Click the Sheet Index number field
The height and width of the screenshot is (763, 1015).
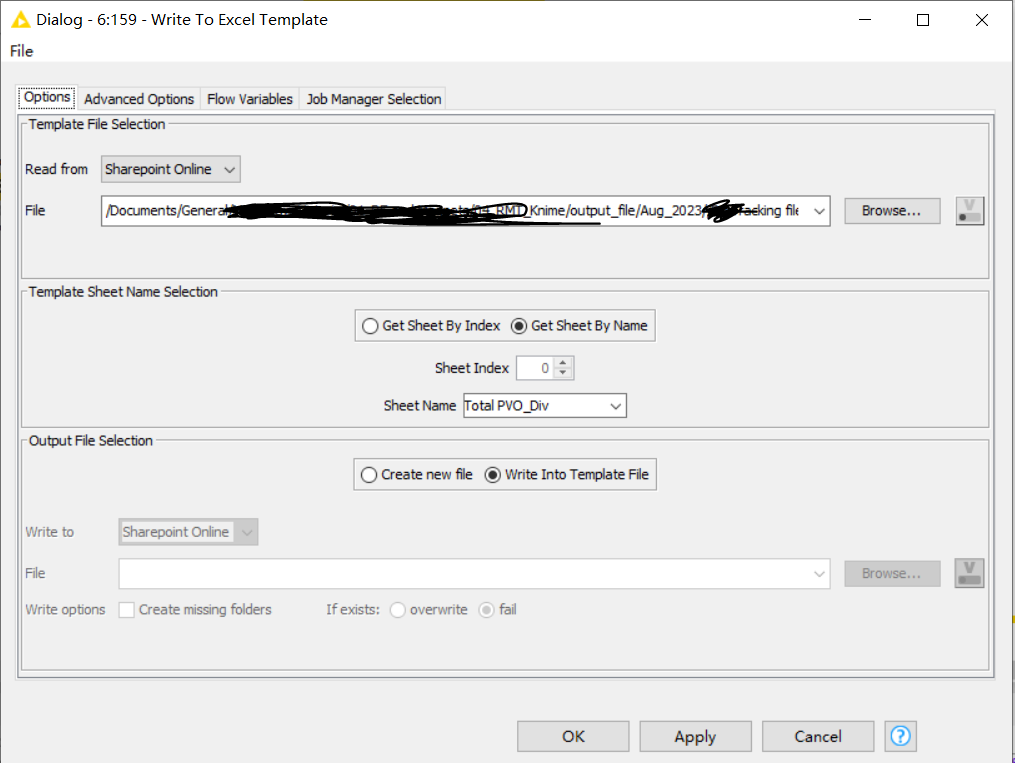click(x=536, y=368)
